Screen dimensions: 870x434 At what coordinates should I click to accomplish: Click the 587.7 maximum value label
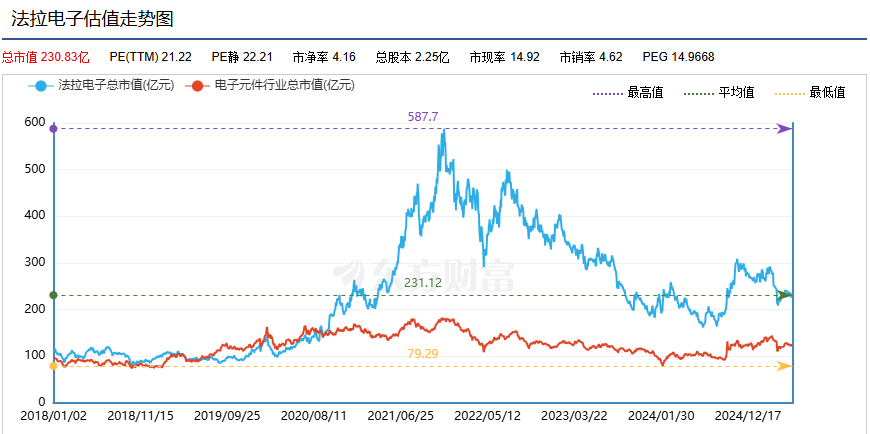click(x=423, y=117)
